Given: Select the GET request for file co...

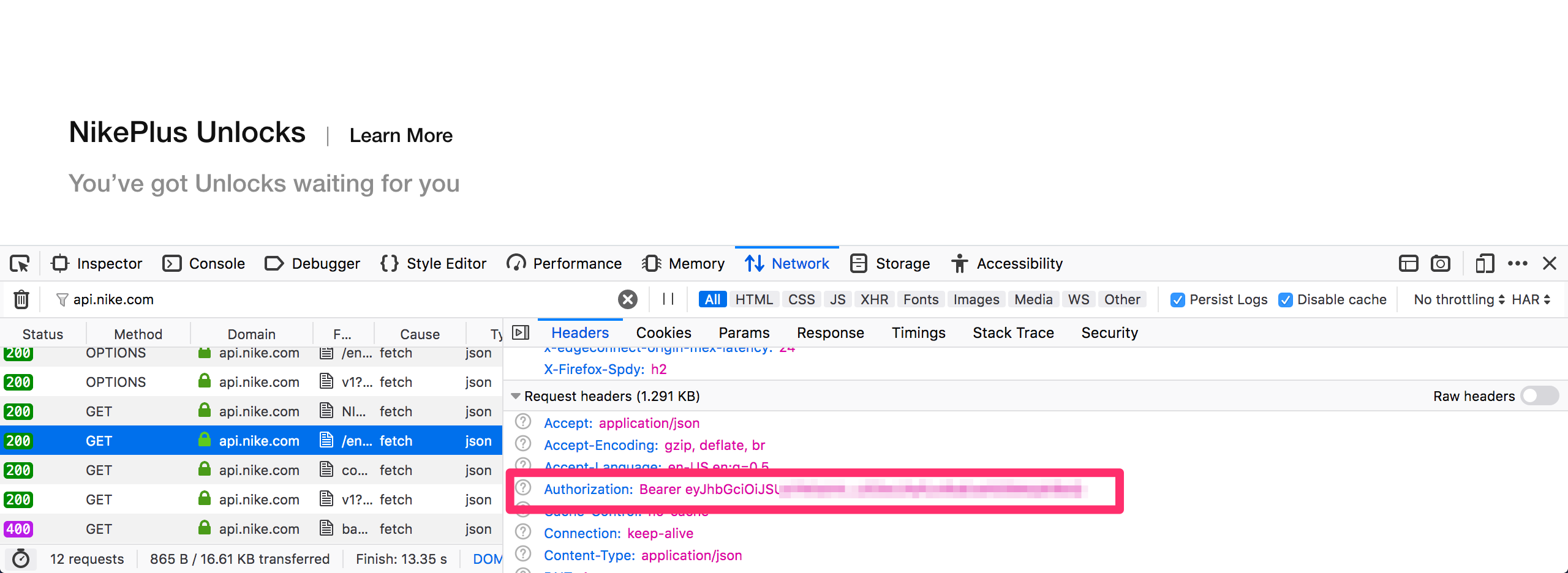Looking at the screenshot, I should (251, 470).
